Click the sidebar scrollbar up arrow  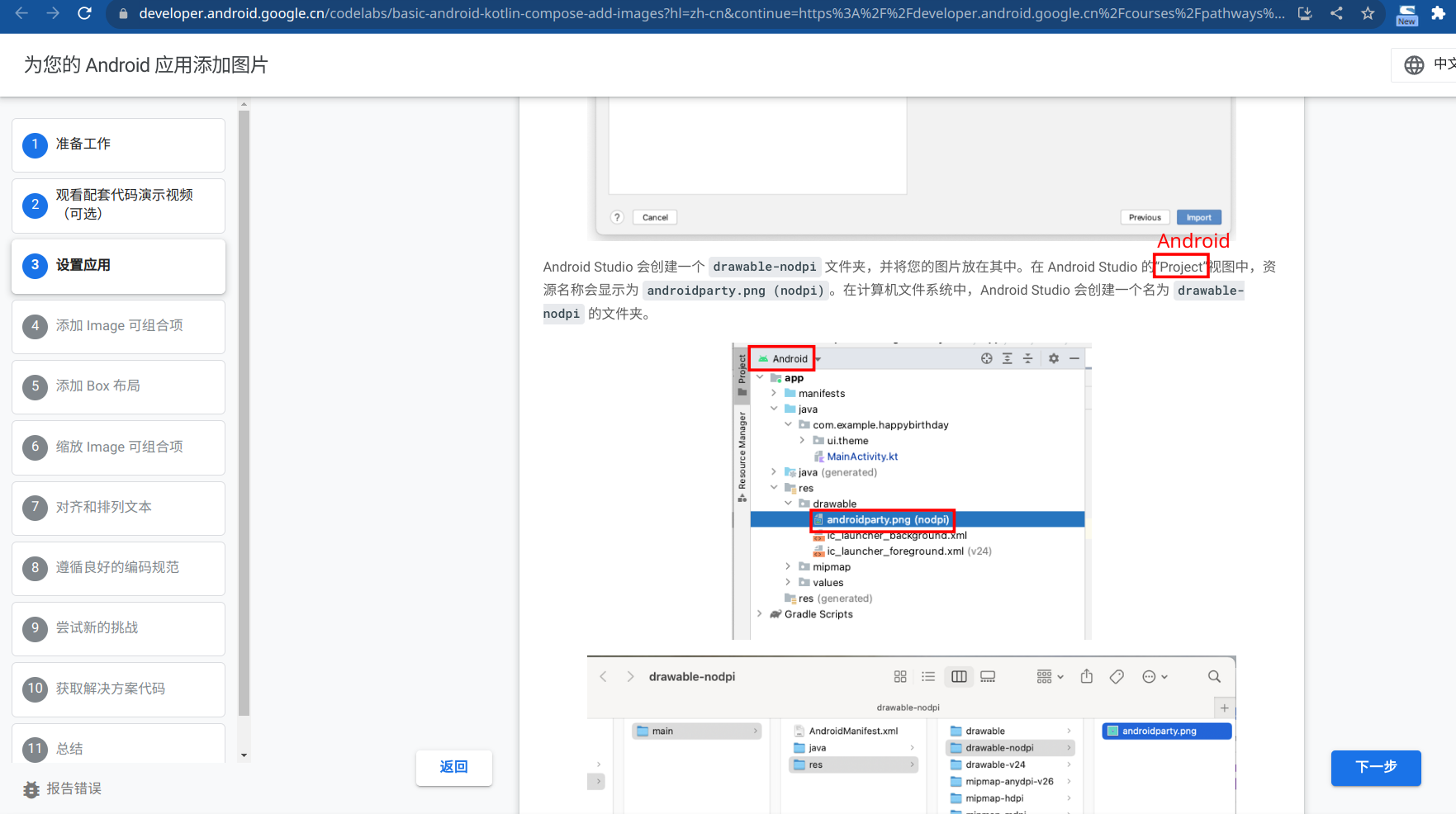244,105
